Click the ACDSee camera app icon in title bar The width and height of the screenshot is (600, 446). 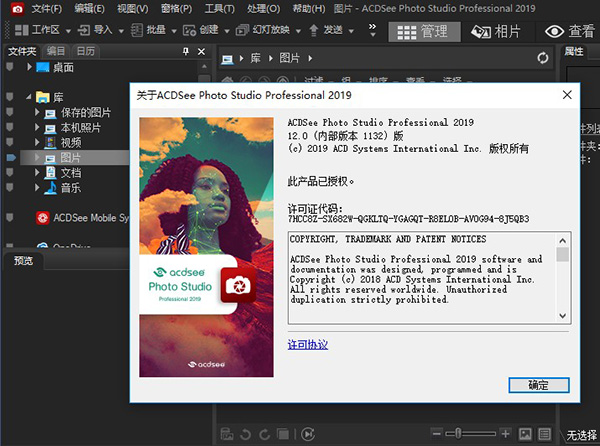click(17, 8)
